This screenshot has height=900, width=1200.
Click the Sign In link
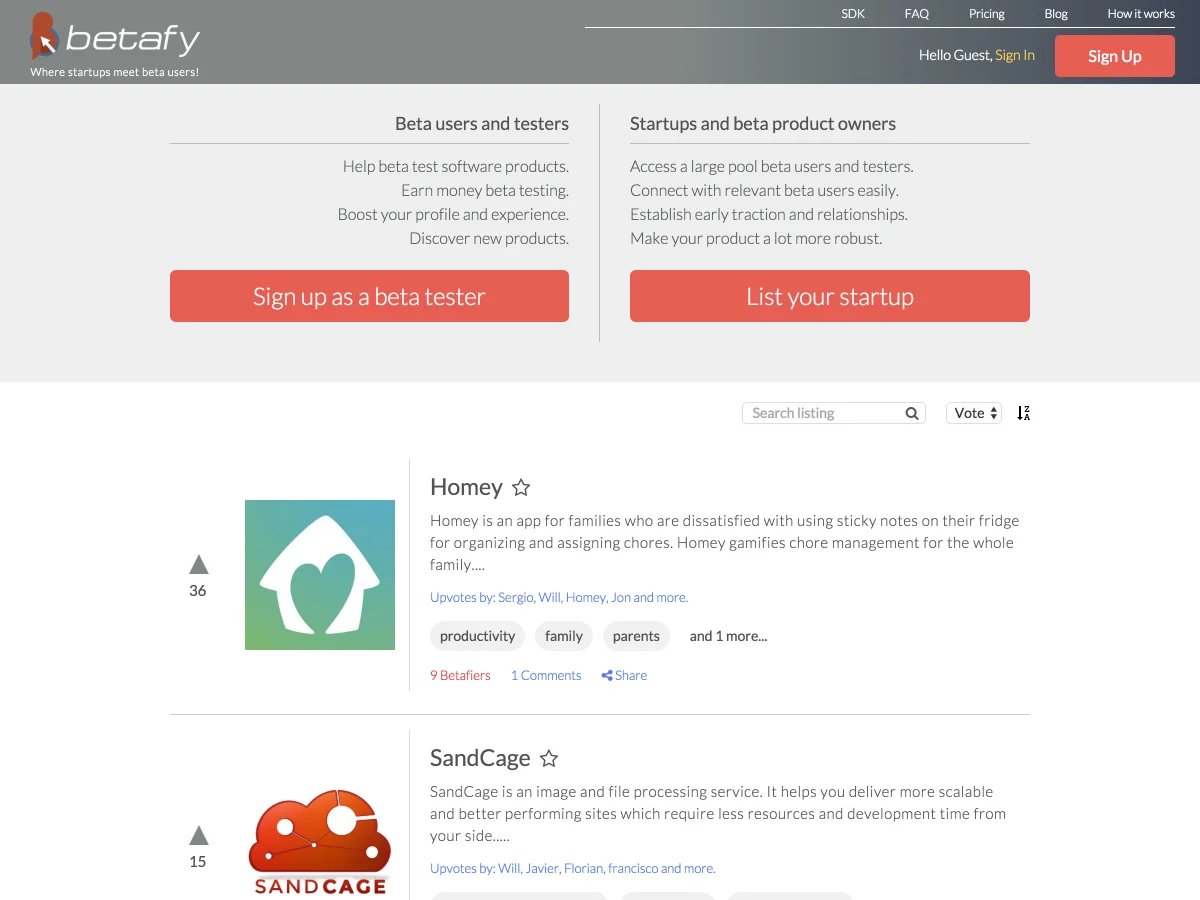pyautogui.click(x=1015, y=55)
